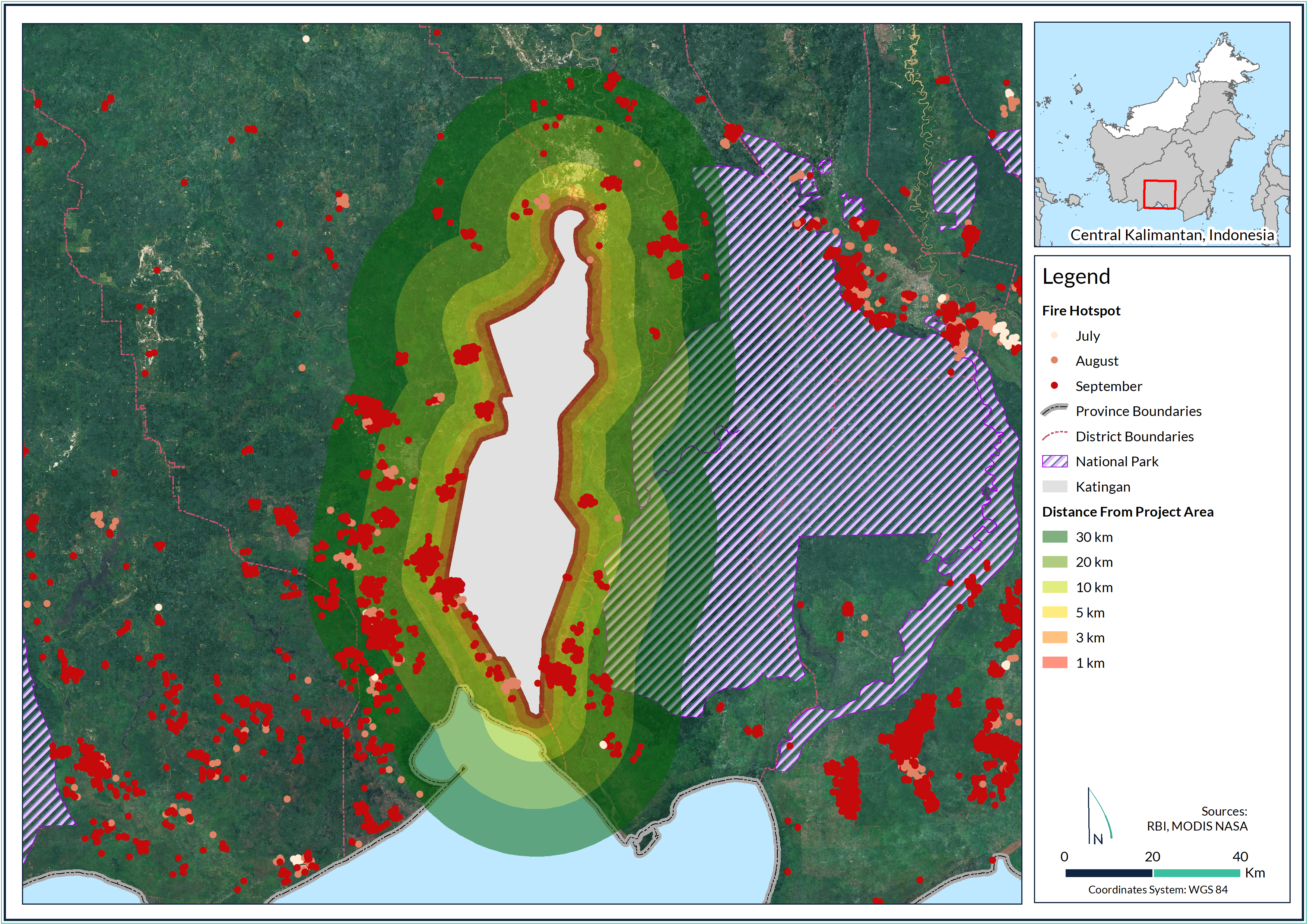
Task: Click the 3 km orange swatch
Action: point(1054,637)
